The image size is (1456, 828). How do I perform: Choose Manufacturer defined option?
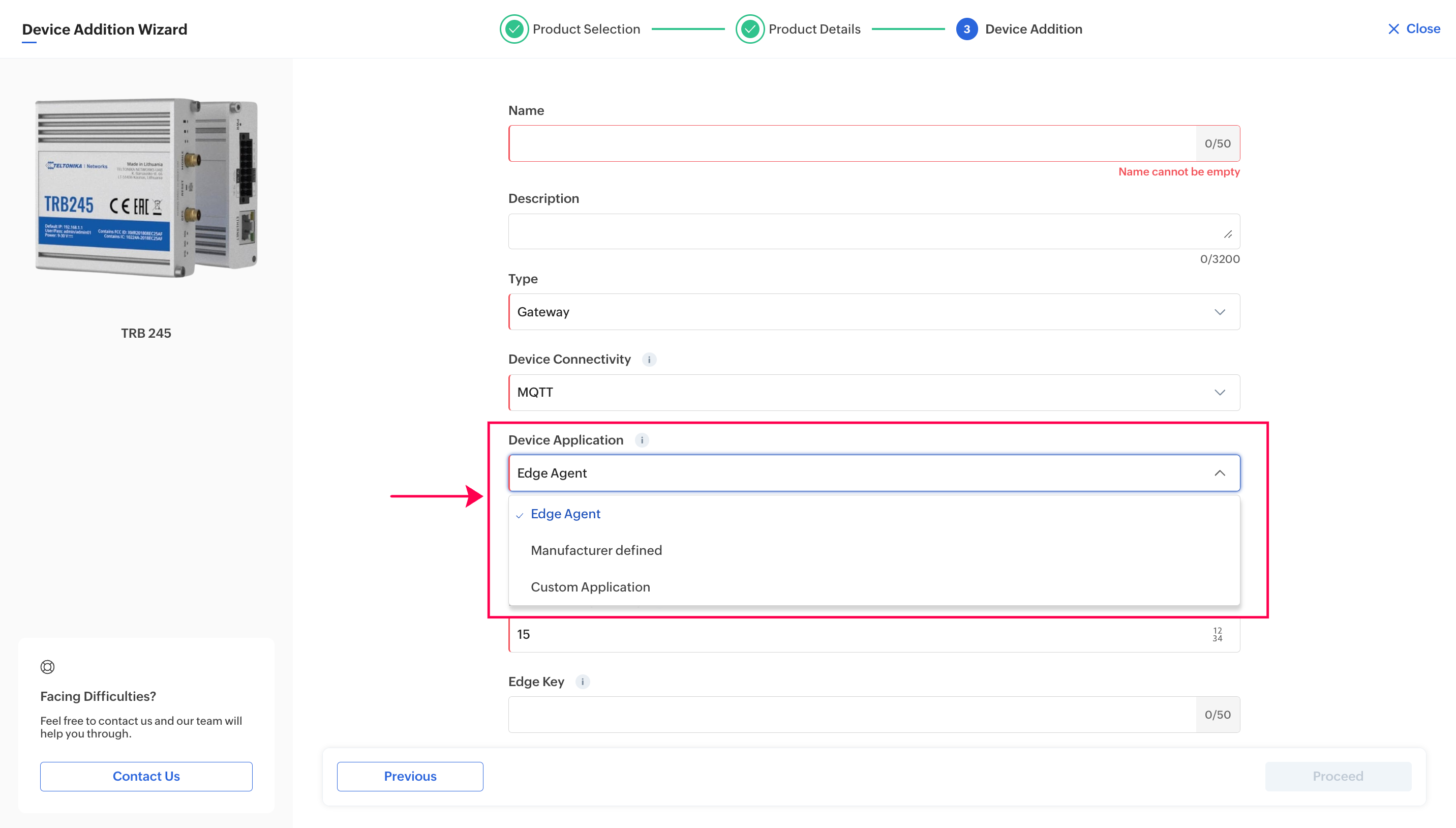click(596, 550)
